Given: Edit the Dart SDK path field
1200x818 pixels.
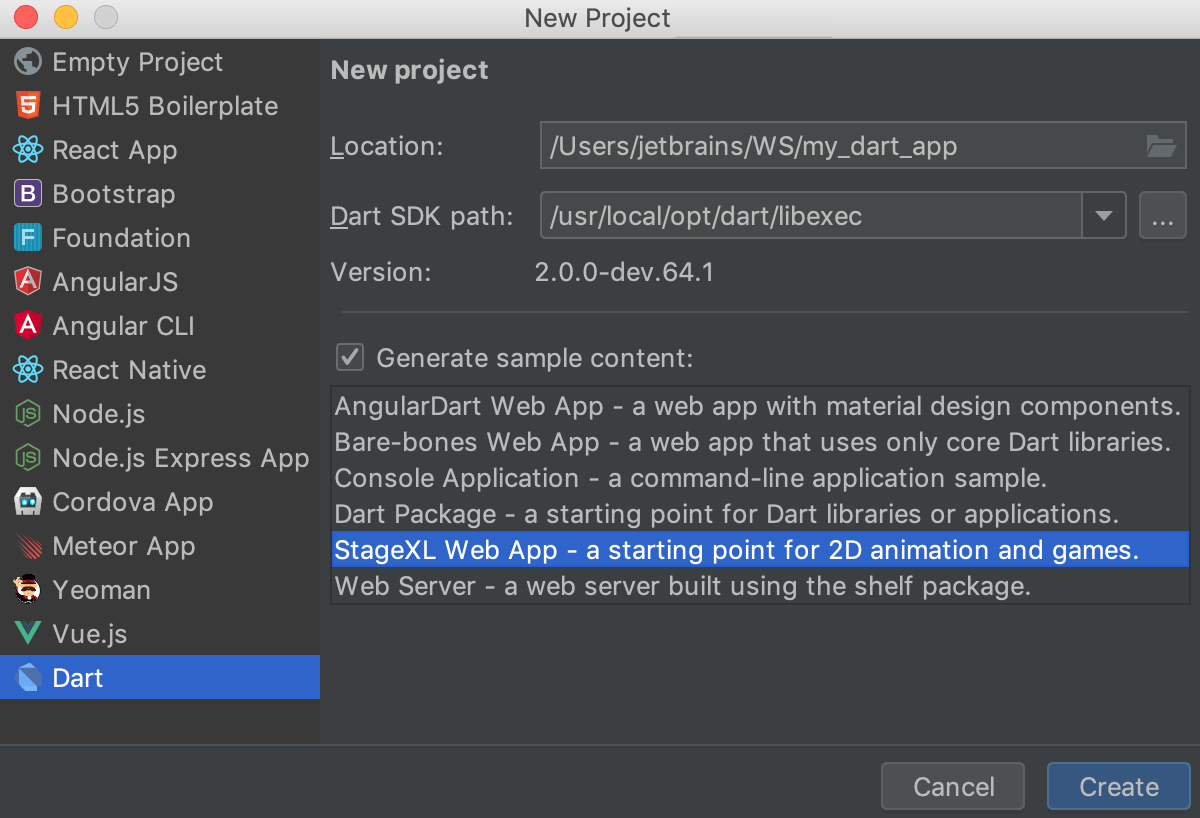Looking at the screenshot, I should pyautogui.click(x=811, y=216).
